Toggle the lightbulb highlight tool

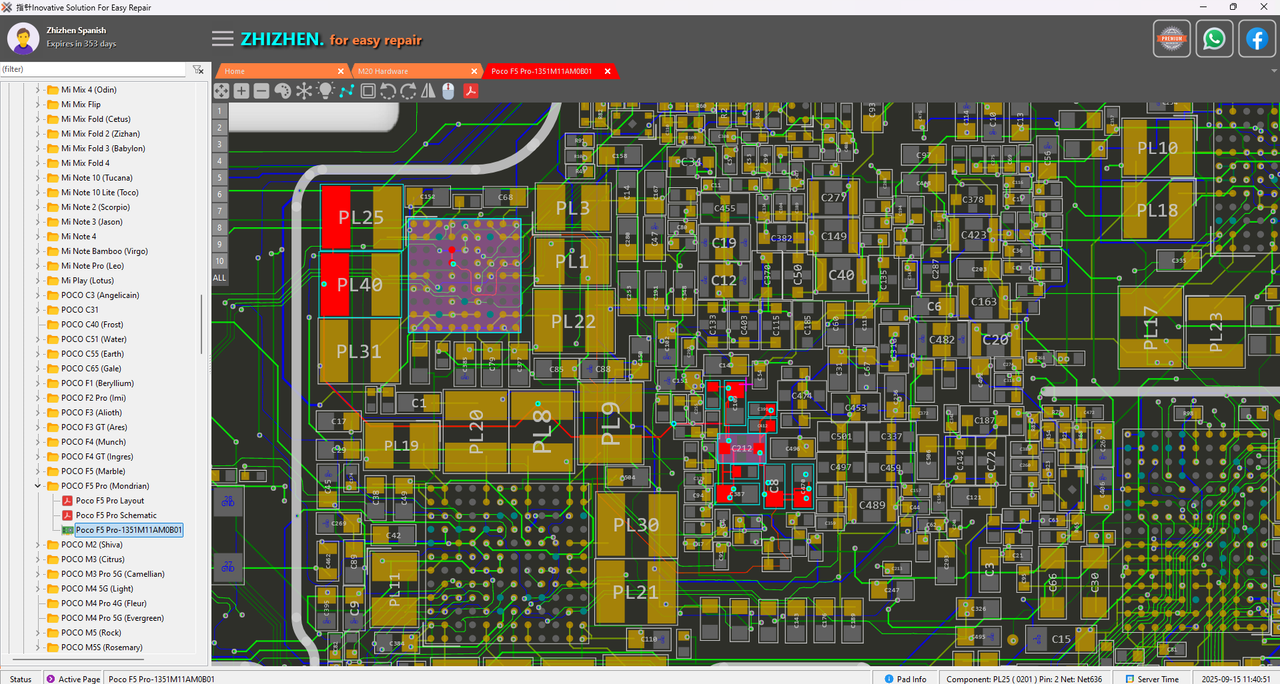[x=325, y=91]
